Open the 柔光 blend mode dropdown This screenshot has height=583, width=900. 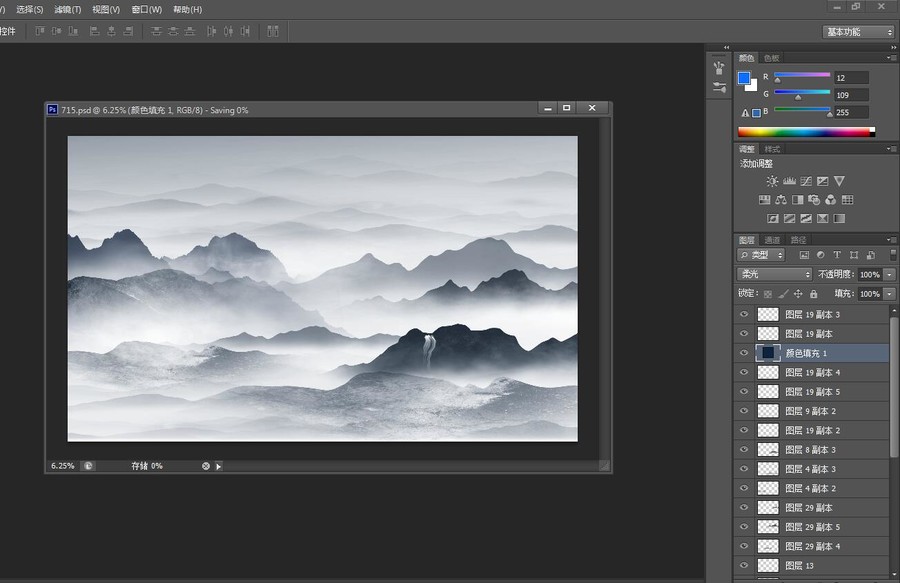[x=774, y=274]
